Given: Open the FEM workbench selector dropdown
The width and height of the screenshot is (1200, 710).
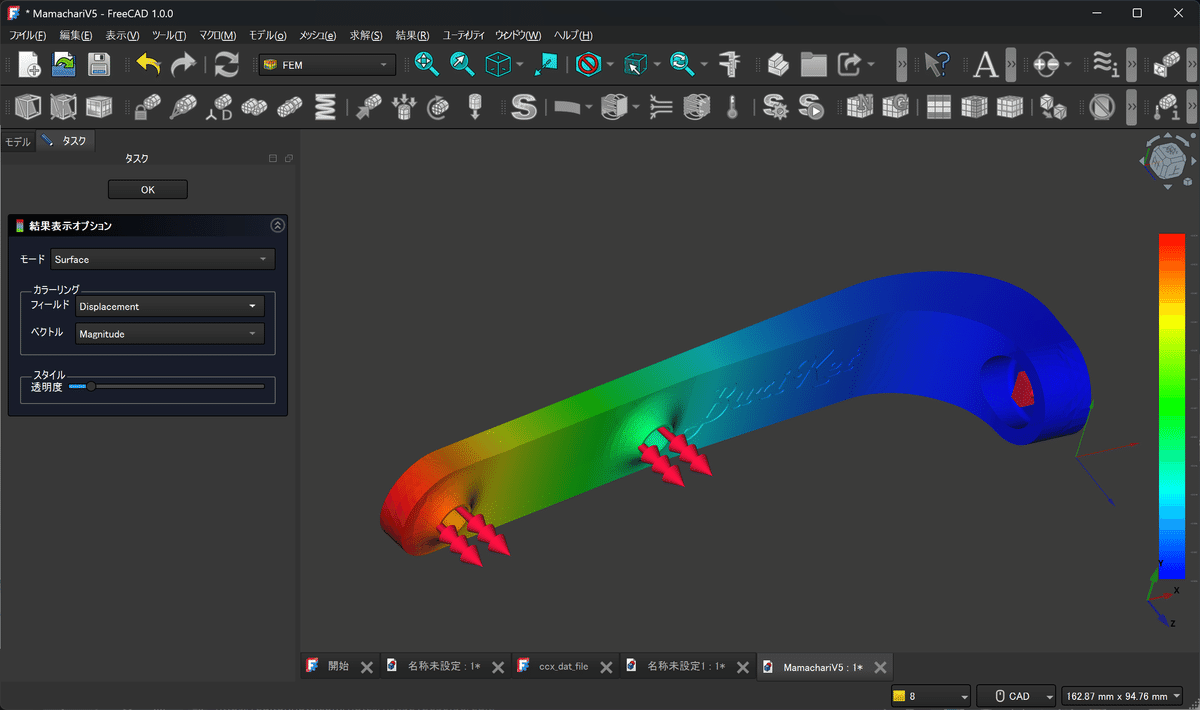Looking at the screenshot, I should [x=327, y=65].
